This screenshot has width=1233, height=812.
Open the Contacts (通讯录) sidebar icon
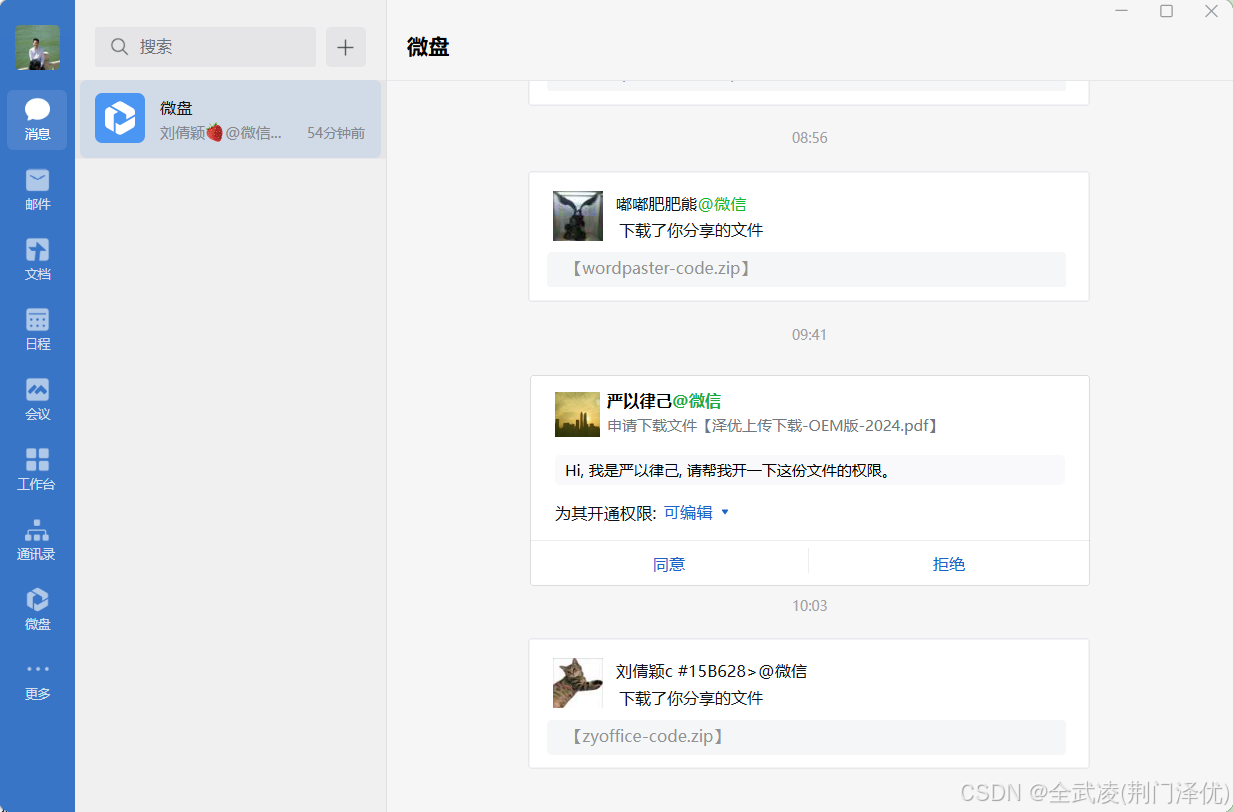pos(37,540)
